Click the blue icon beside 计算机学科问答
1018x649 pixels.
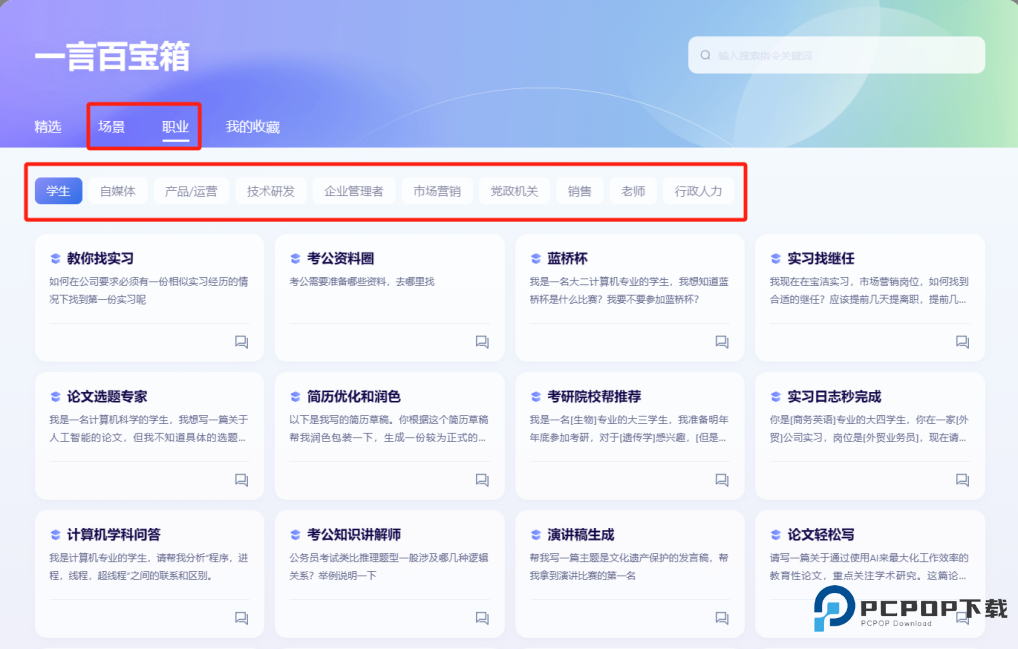[x=54, y=534]
